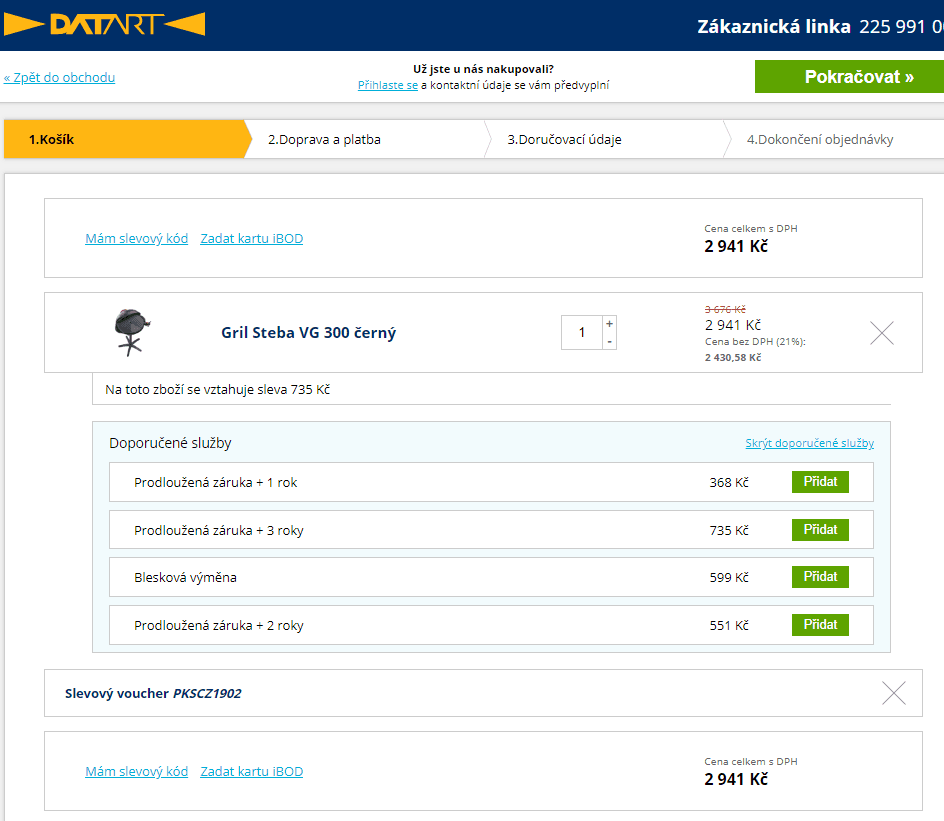The width and height of the screenshot is (944, 821).
Task: Click the top Zadat kartu iBOD link
Action: (x=252, y=238)
